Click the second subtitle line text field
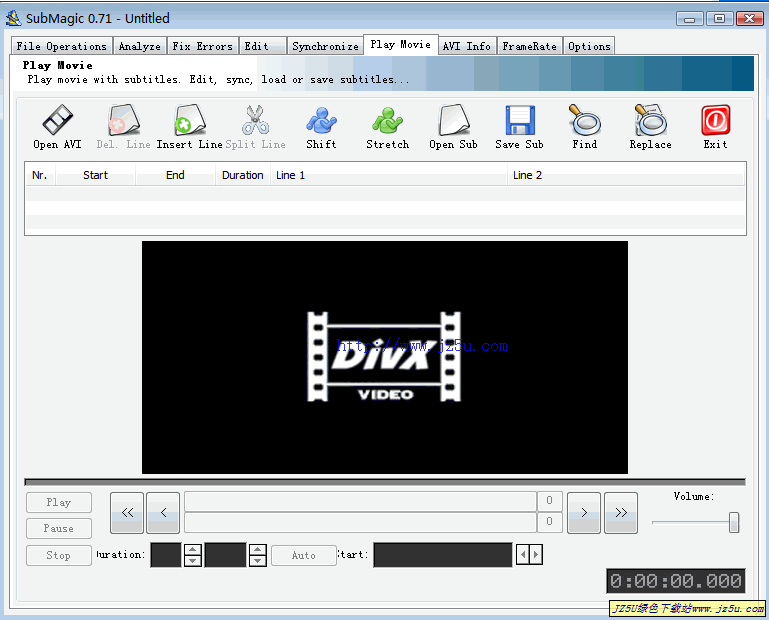 click(x=360, y=522)
